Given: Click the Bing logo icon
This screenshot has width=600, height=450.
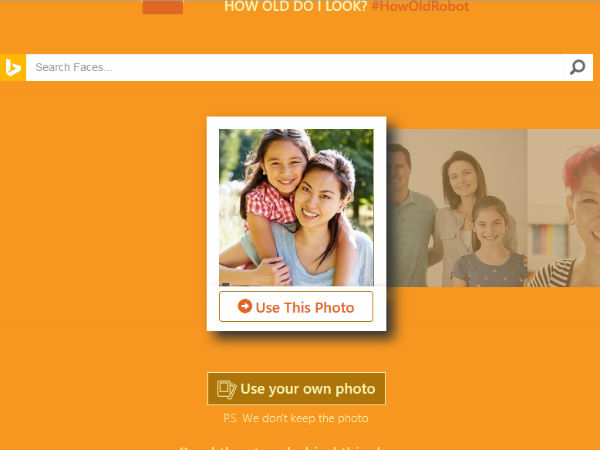Looking at the screenshot, I should [x=13, y=67].
